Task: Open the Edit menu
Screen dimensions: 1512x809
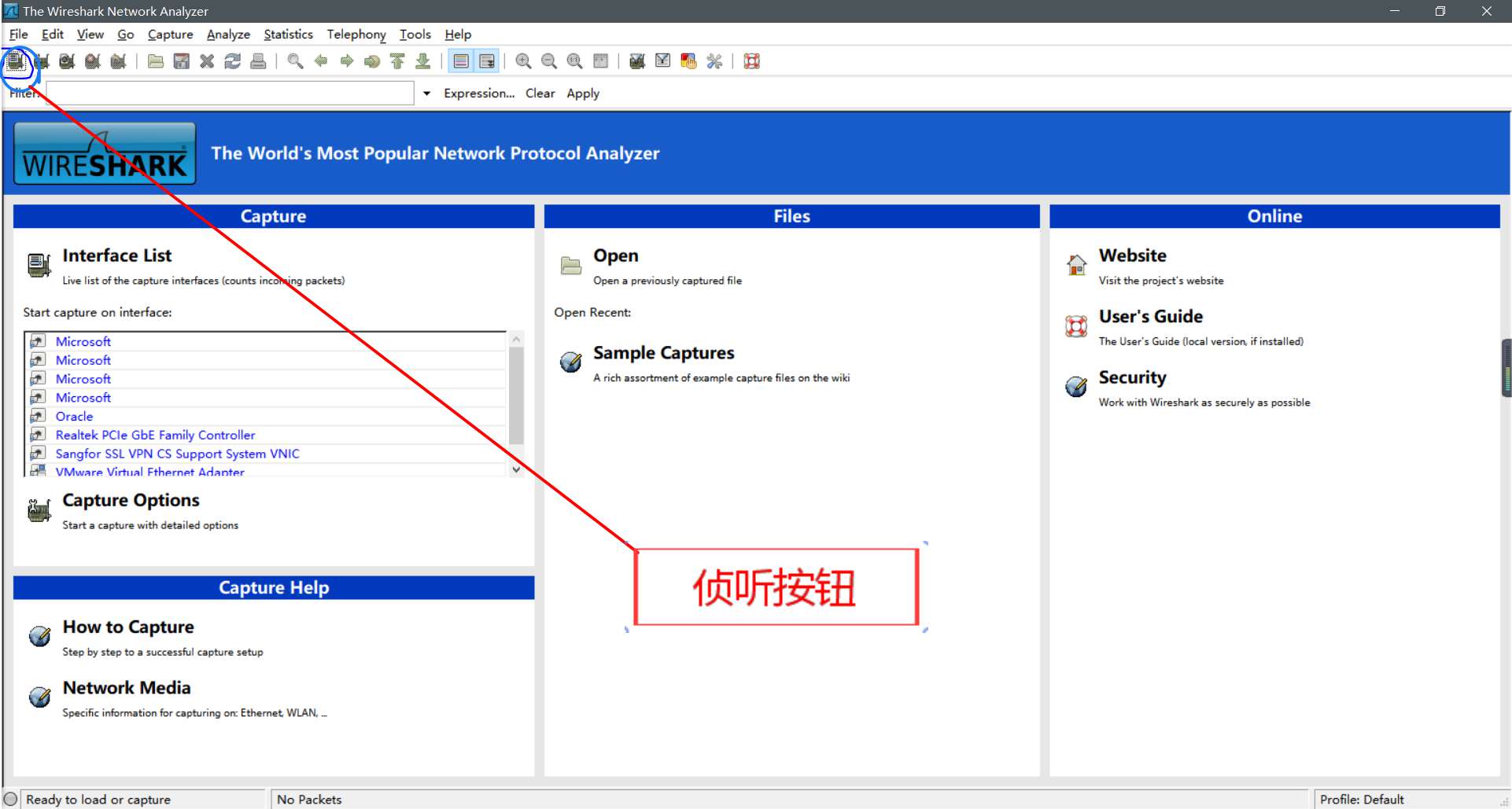Action: coord(53,35)
